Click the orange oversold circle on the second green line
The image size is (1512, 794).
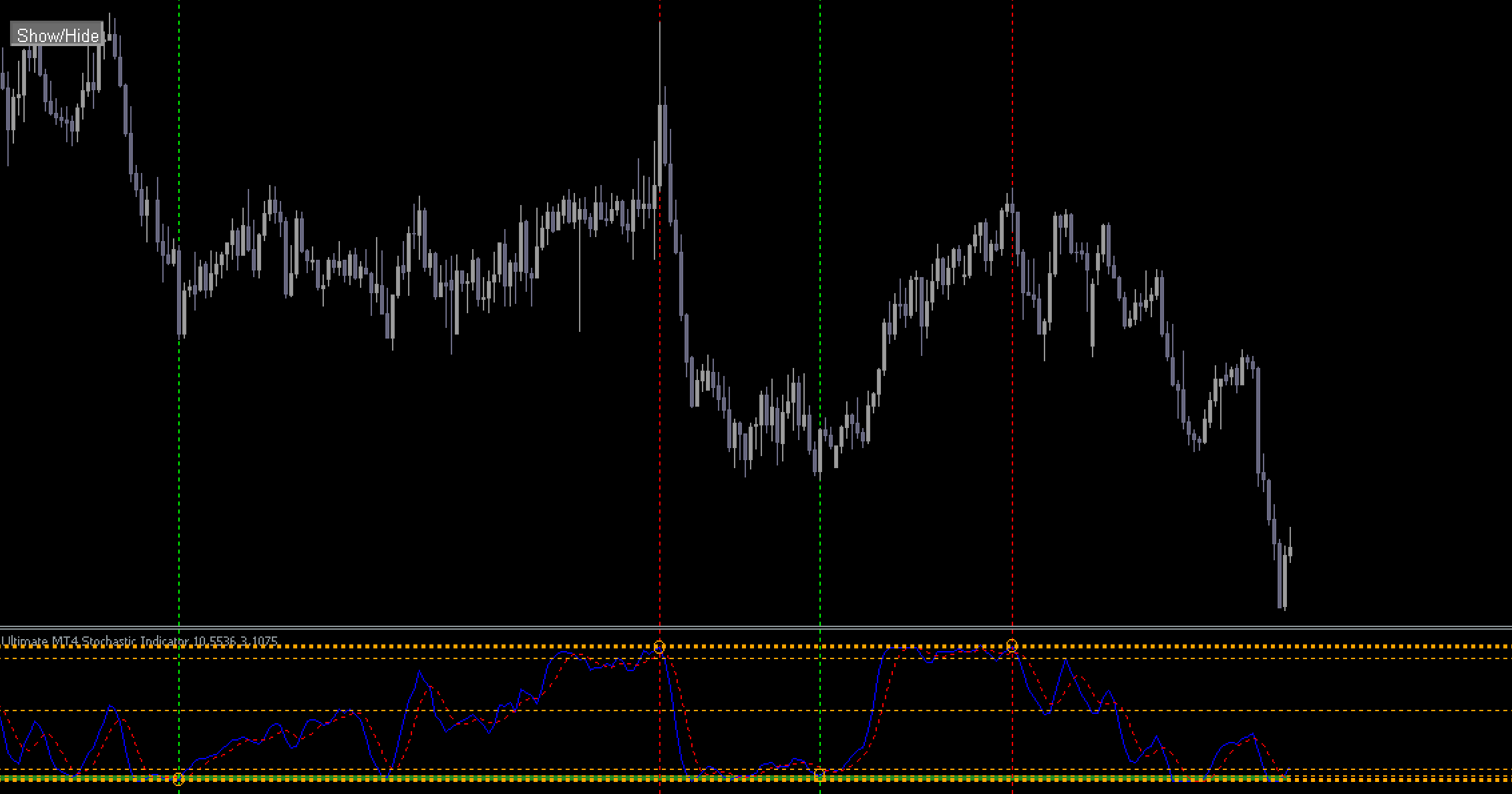(x=819, y=775)
